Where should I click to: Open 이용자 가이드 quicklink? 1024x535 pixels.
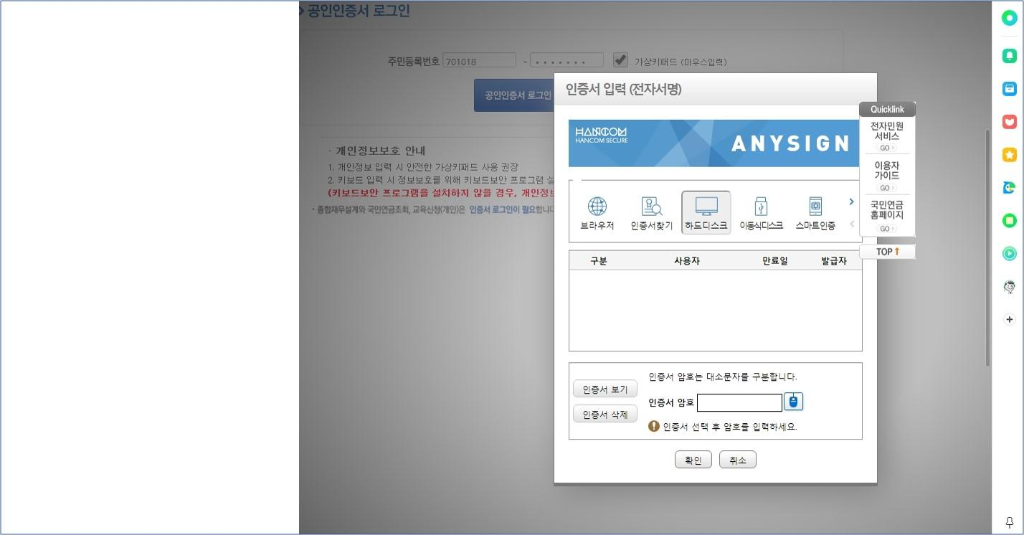pos(887,175)
